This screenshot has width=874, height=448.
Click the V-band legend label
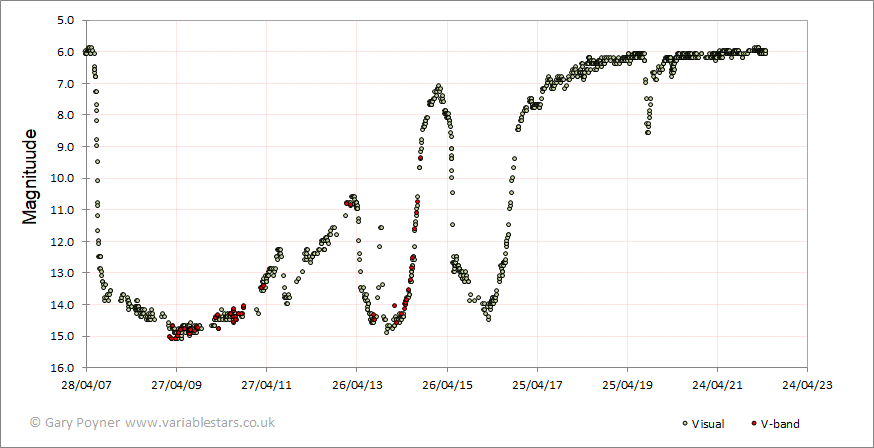(x=780, y=424)
